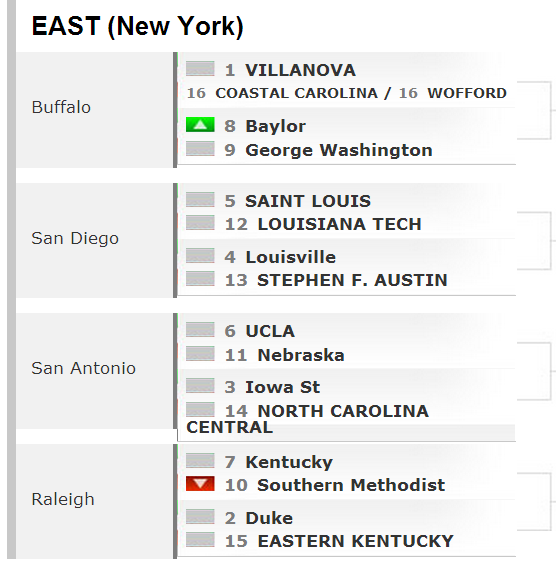This screenshot has width=556, height=564.
Task: Click the gray indicator beside Saint Louis
Action: pyautogui.click(x=200, y=200)
